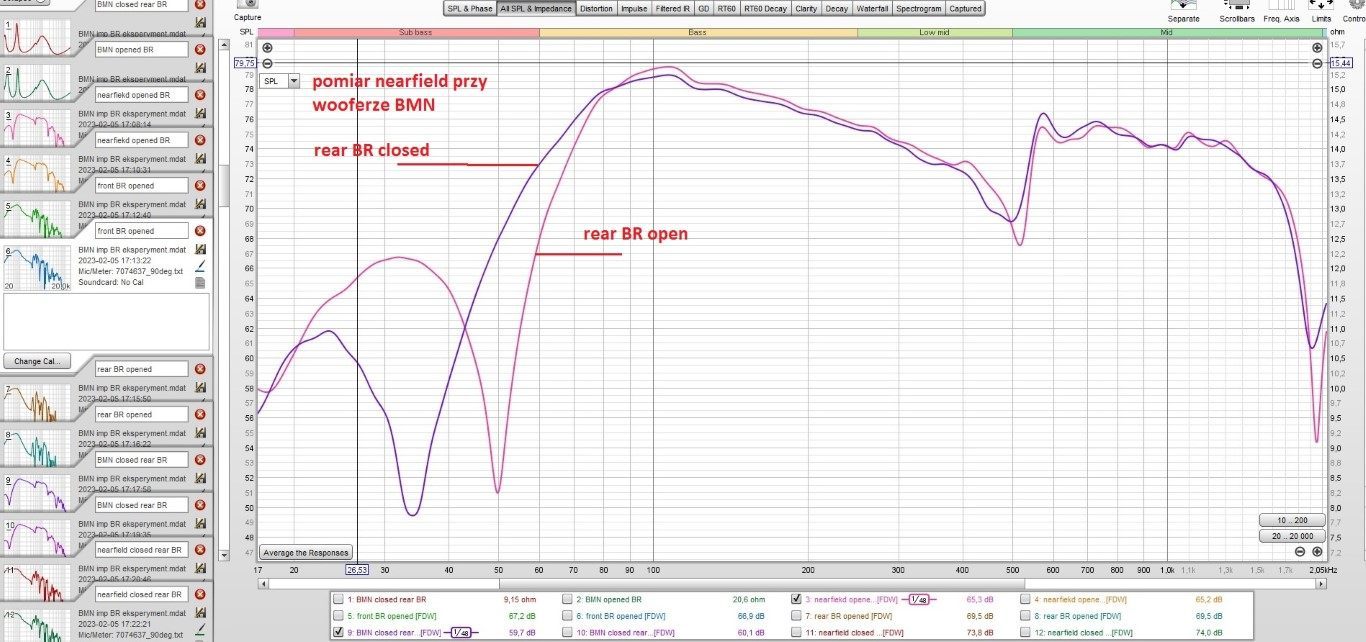Toggle trace 1 BMN closed rear BR checkbox
This screenshot has width=1366, height=642.
pyautogui.click(x=338, y=599)
